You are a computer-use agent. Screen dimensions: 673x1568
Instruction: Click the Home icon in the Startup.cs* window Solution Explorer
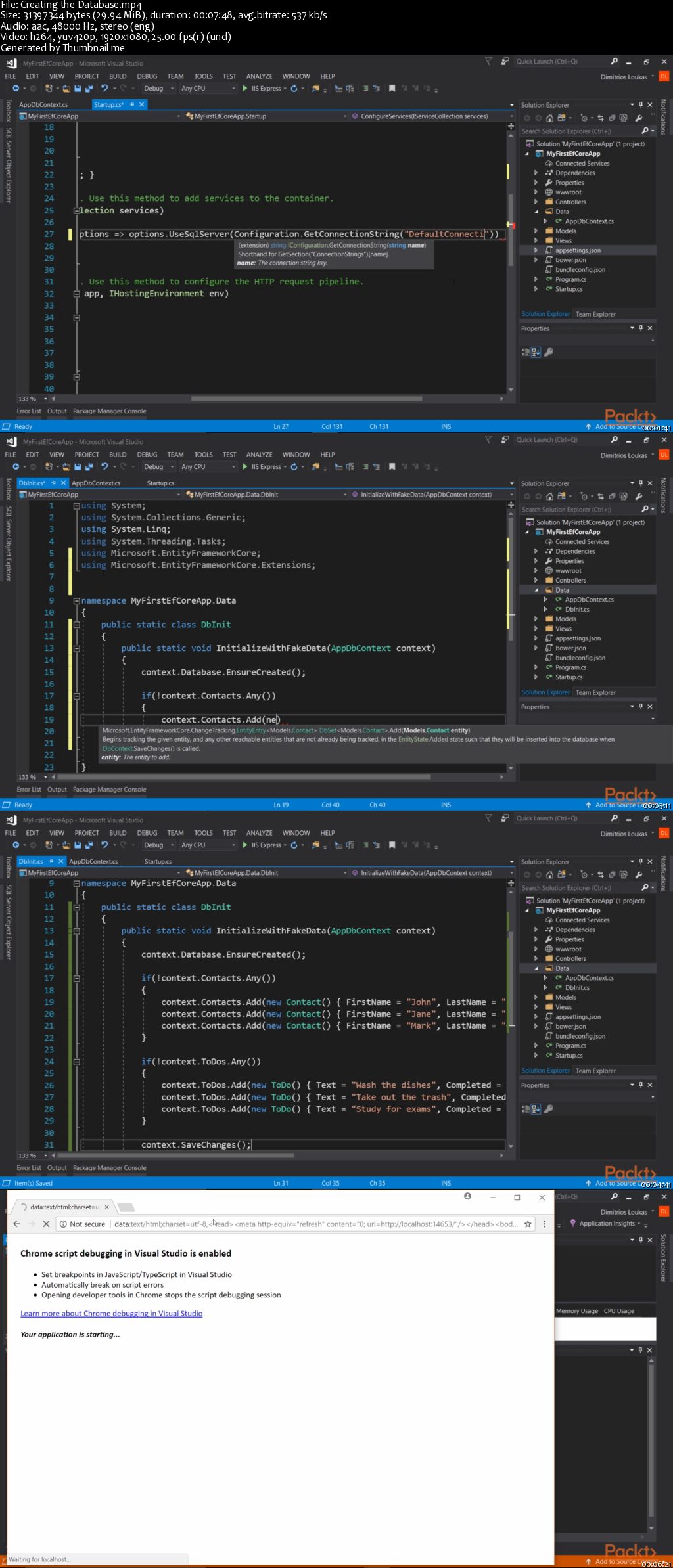[x=550, y=118]
